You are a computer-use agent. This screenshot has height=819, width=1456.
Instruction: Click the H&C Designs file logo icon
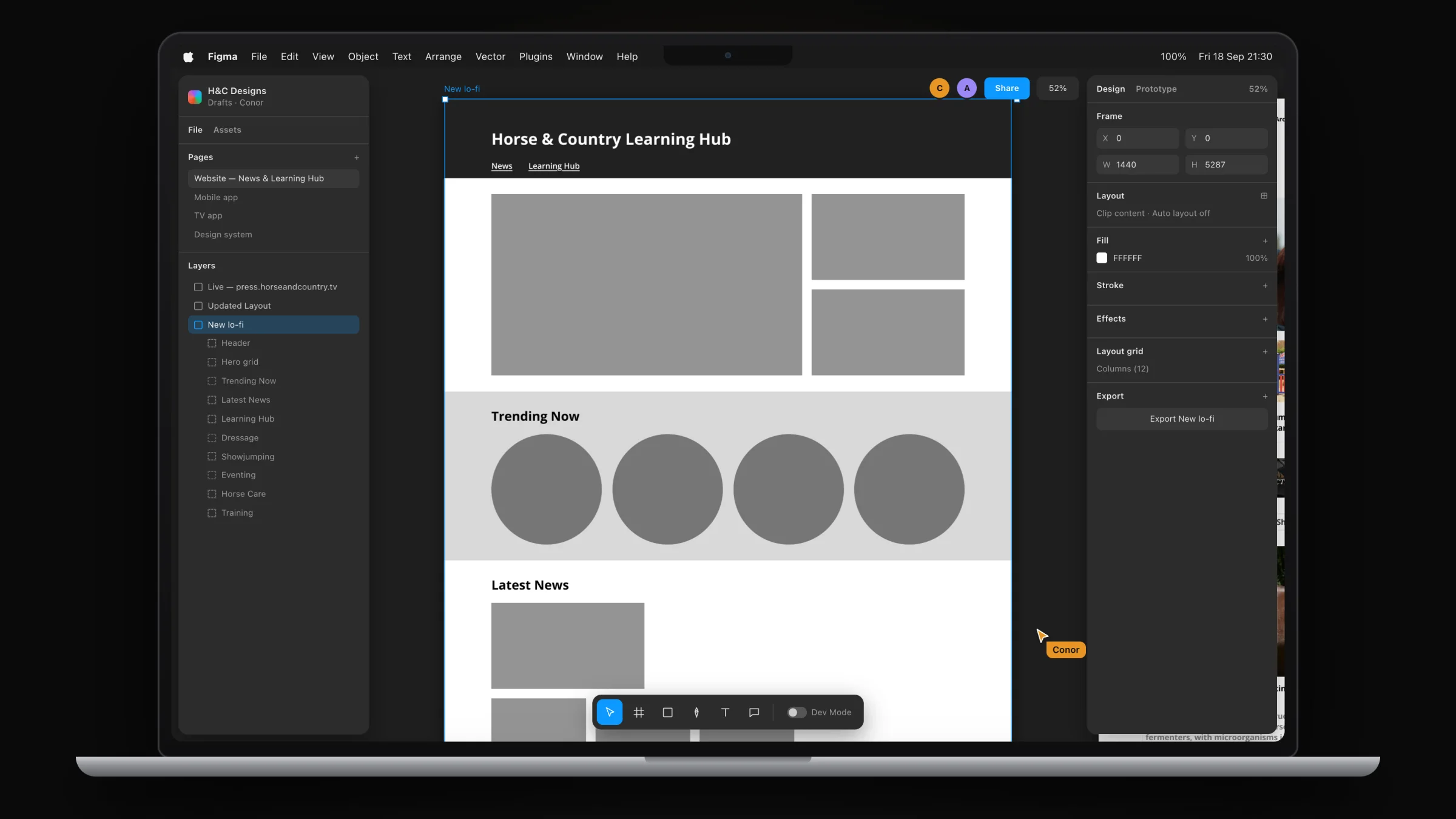(x=195, y=96)
